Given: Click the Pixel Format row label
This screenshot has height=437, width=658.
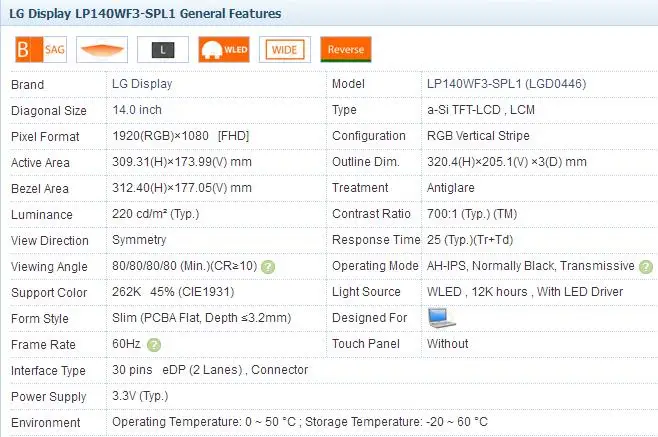Looking at the screenshot, I should [45, 137].
